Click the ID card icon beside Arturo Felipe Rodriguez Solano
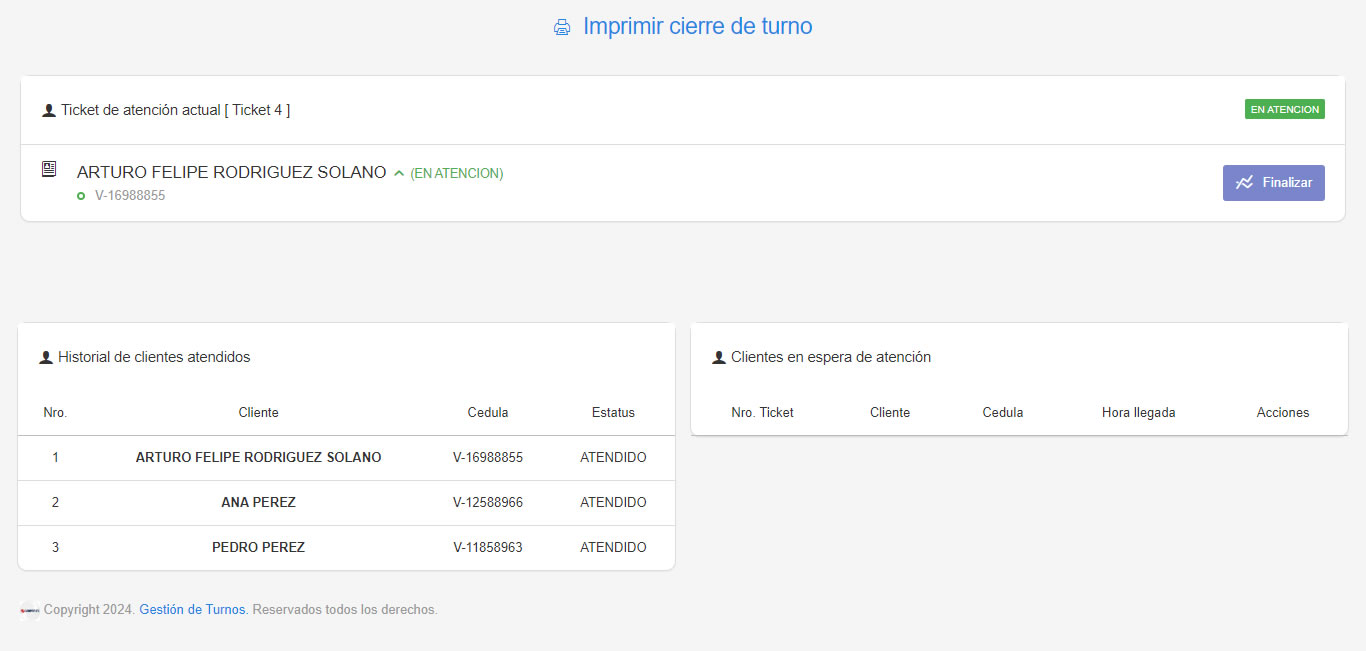 coord(49,169)
